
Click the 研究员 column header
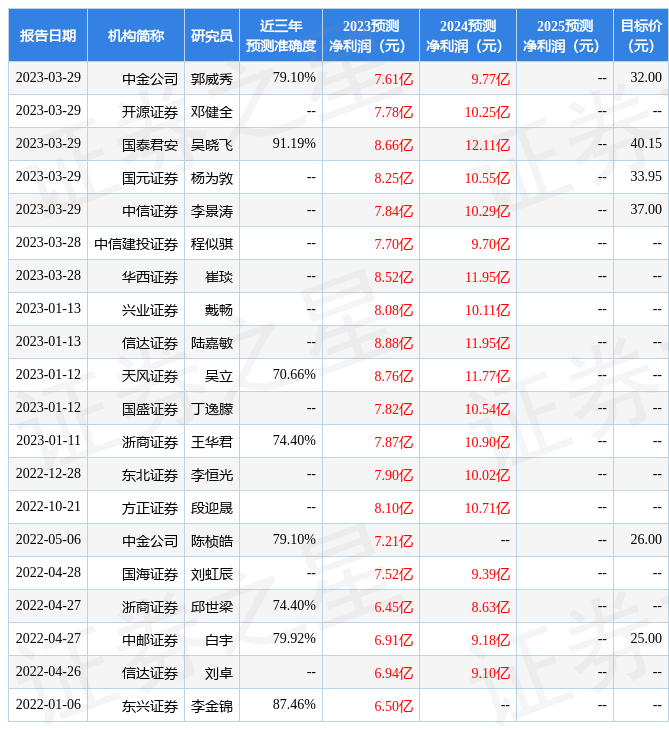[212, 35]
